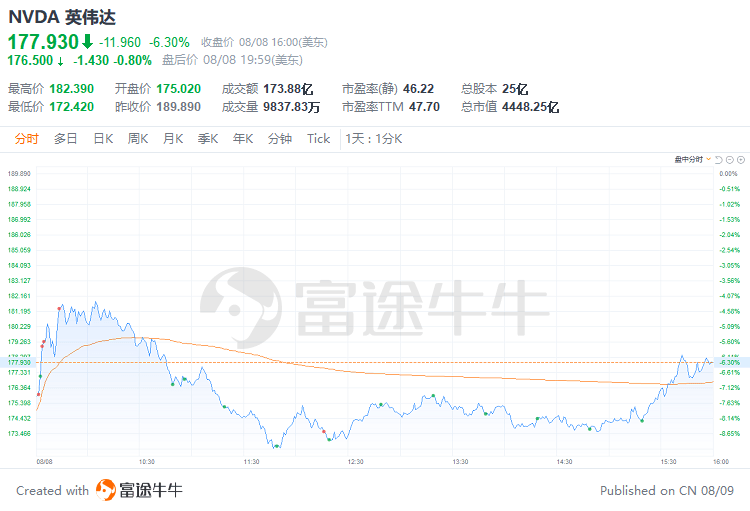Open the 盘中分时 session dropdown

point(692,159)
